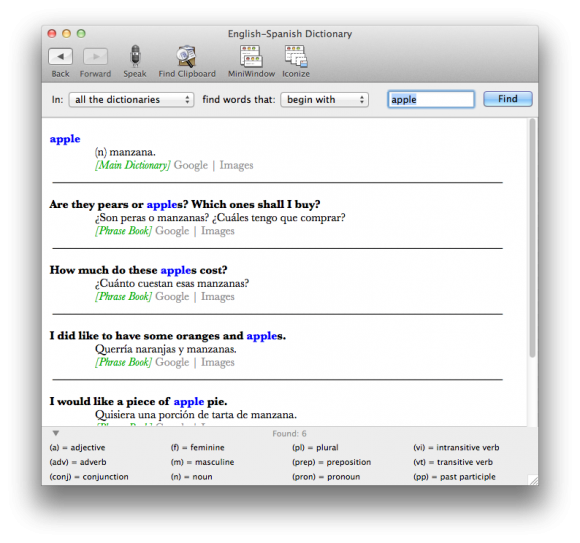
Task: Click phrase 'I did like to have some oranges'
Action: point(135,336)
